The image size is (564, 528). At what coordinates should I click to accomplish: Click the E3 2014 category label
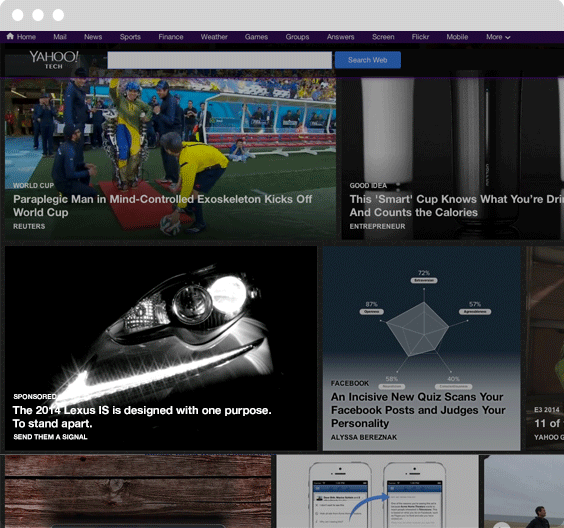click(x=547, y=410)
